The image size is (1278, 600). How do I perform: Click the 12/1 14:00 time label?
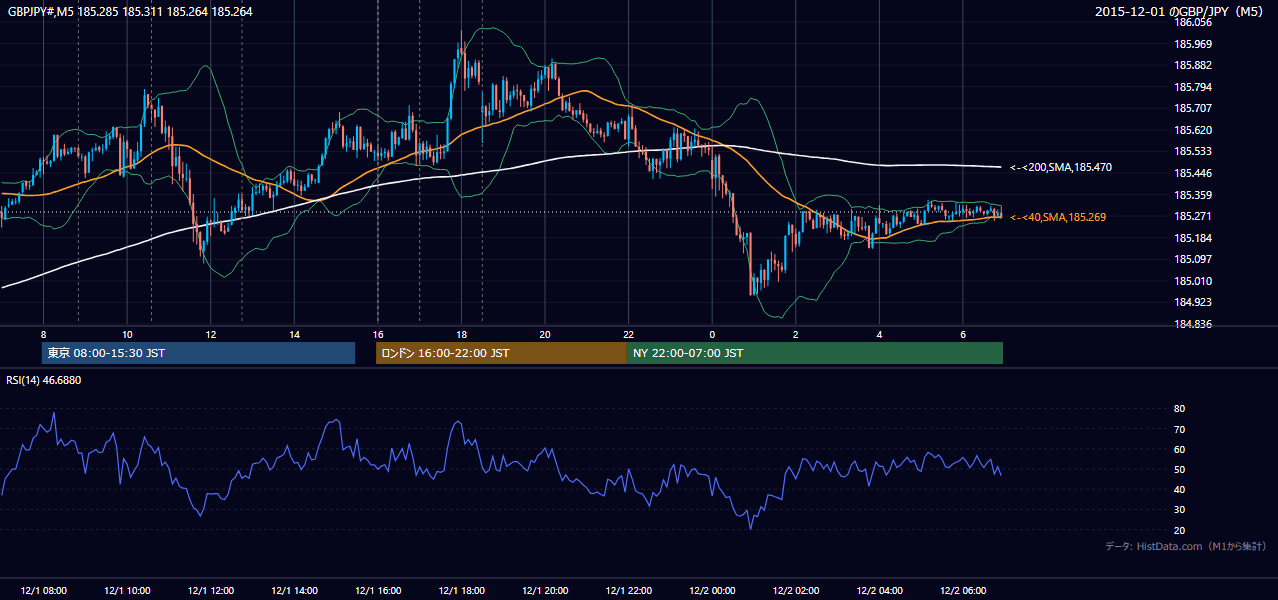pos(294,591)
